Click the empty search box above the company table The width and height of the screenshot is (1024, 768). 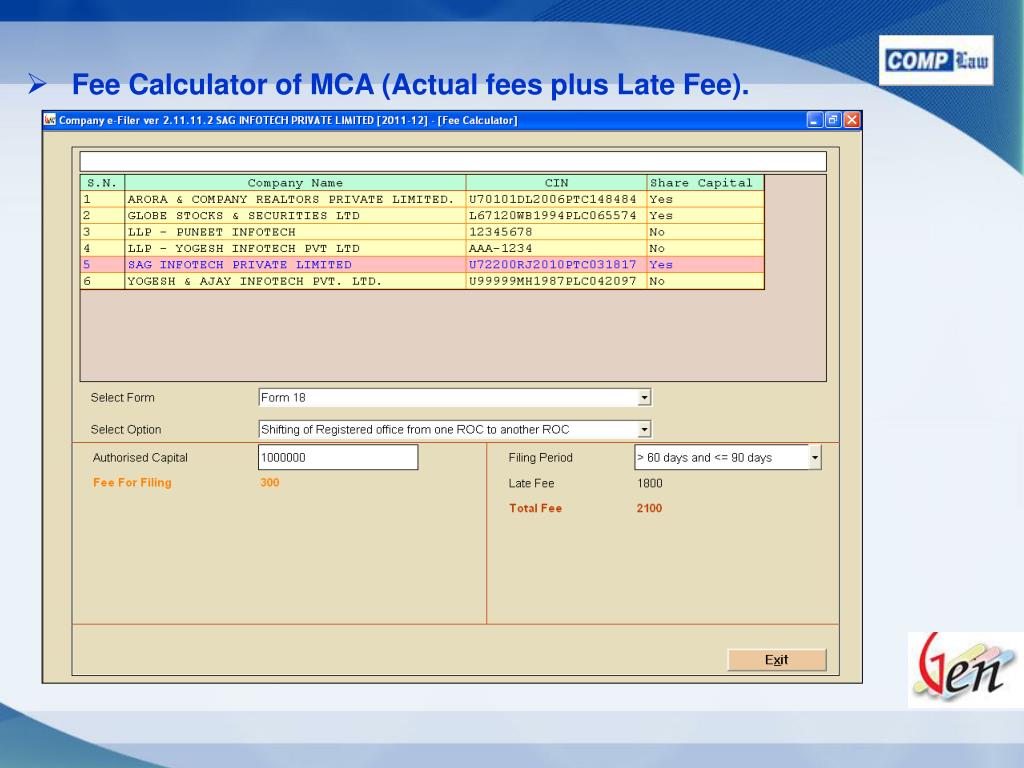[x=453, y=161]
